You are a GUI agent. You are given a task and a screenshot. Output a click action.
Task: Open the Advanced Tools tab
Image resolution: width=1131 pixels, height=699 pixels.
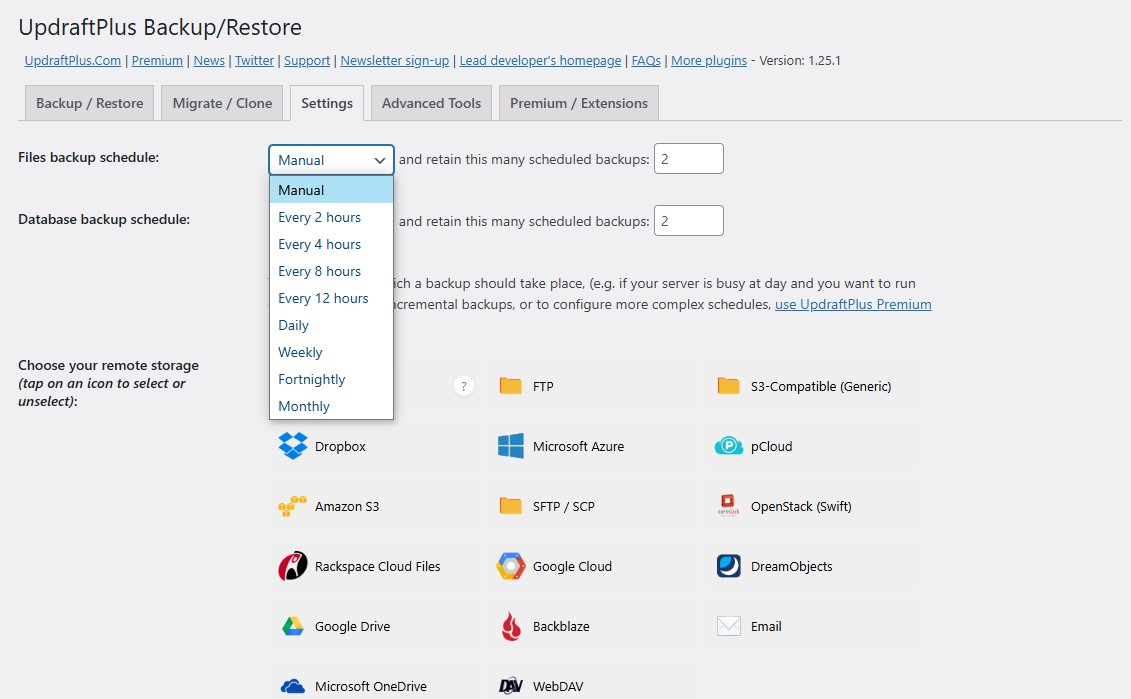pos(431,103)
